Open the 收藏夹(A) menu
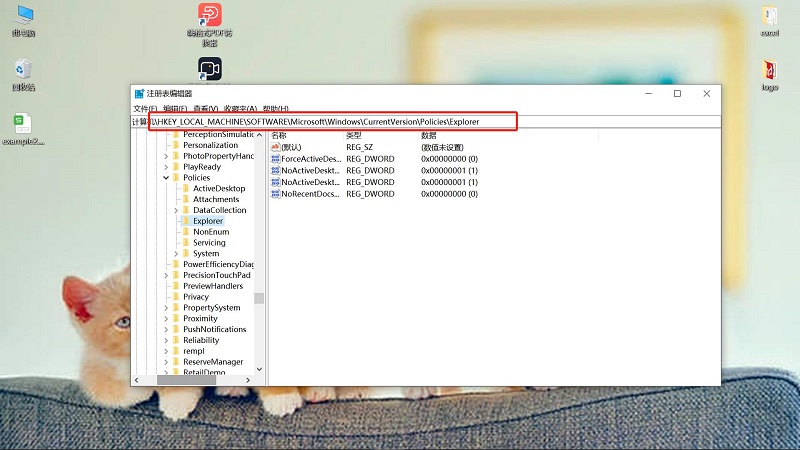 (x=240, y=109)
